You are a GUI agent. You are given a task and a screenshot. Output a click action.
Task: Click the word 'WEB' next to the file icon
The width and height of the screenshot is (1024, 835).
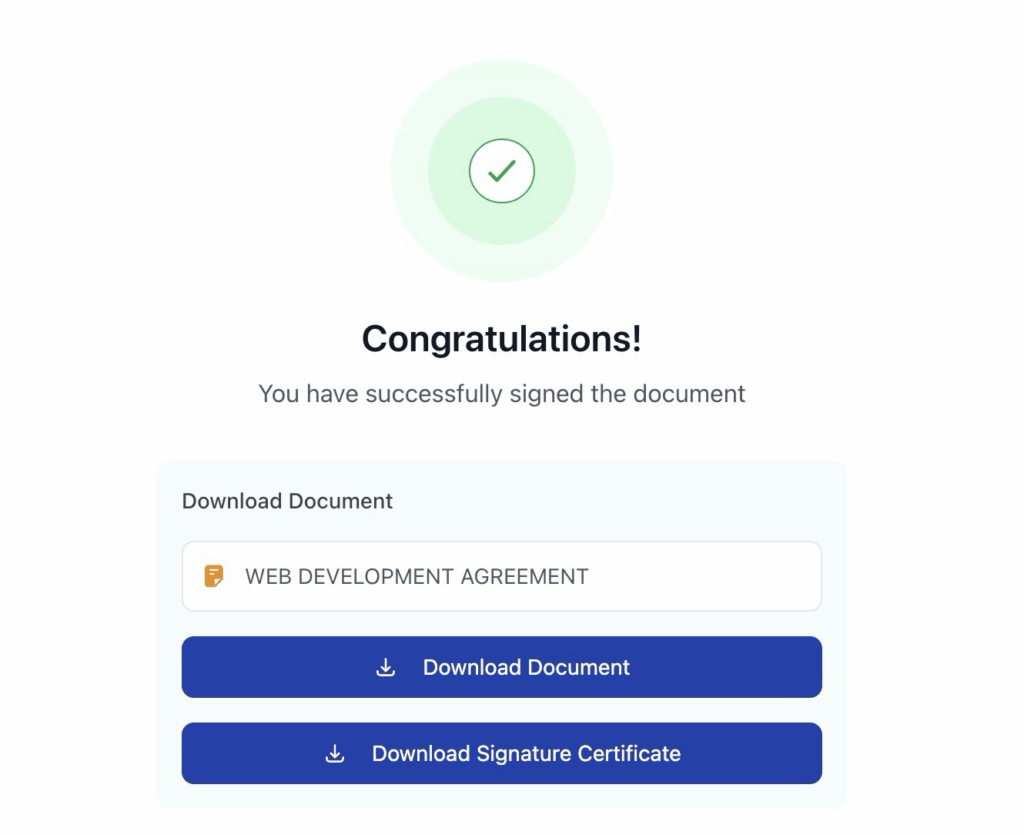[x=268, y=576]
